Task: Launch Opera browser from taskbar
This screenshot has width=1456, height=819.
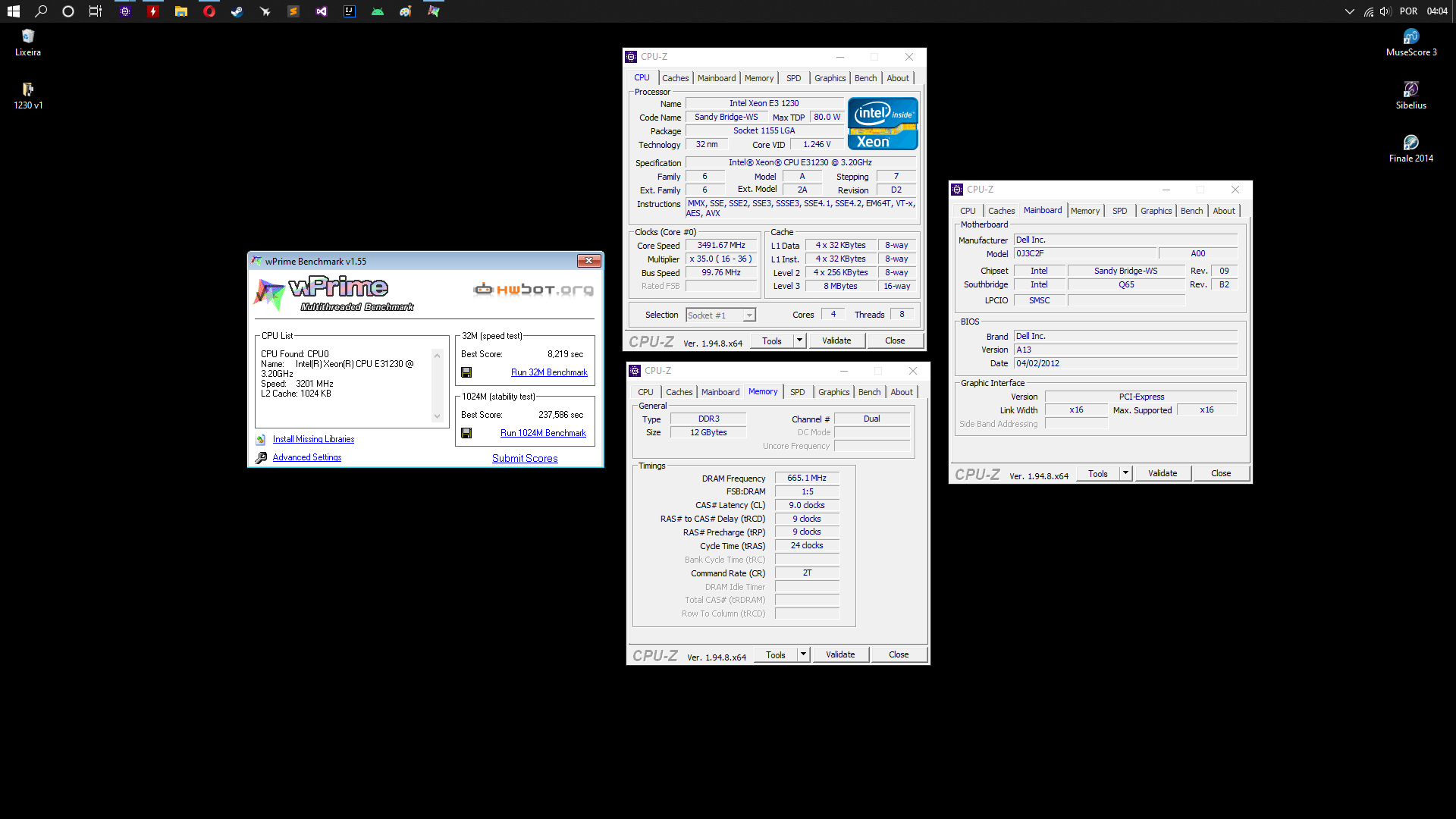Action: tap(209, 11)
